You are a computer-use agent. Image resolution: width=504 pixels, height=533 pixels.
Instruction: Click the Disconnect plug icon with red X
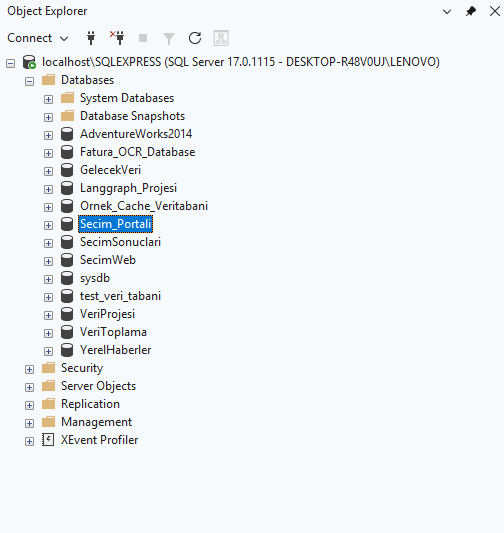pyautogui.click(x=117, y=38)
